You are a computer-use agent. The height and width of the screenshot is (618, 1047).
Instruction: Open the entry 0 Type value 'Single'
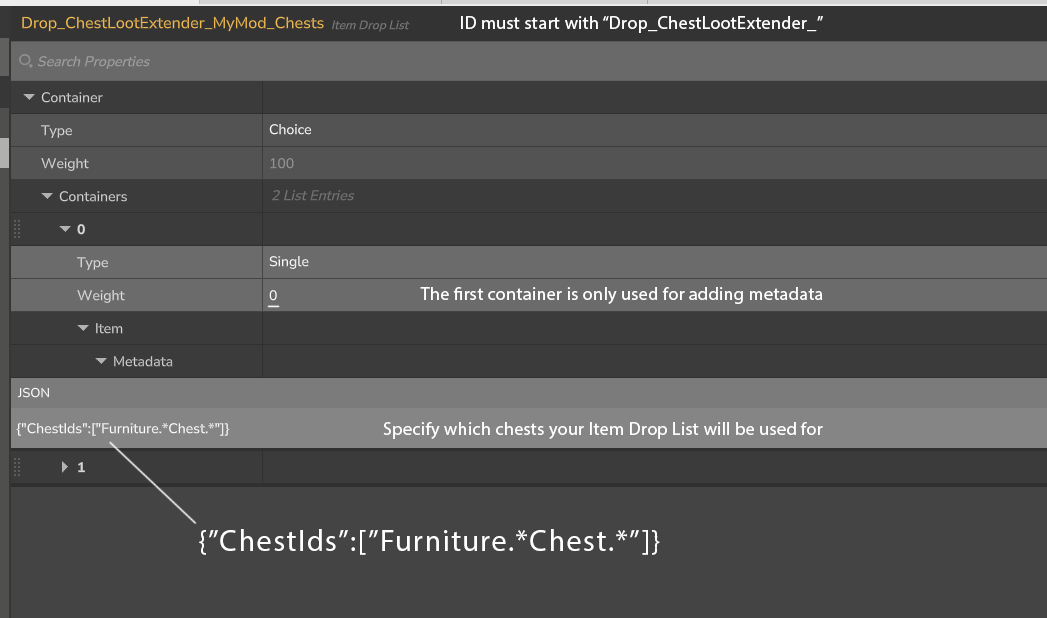coord(289,262)
